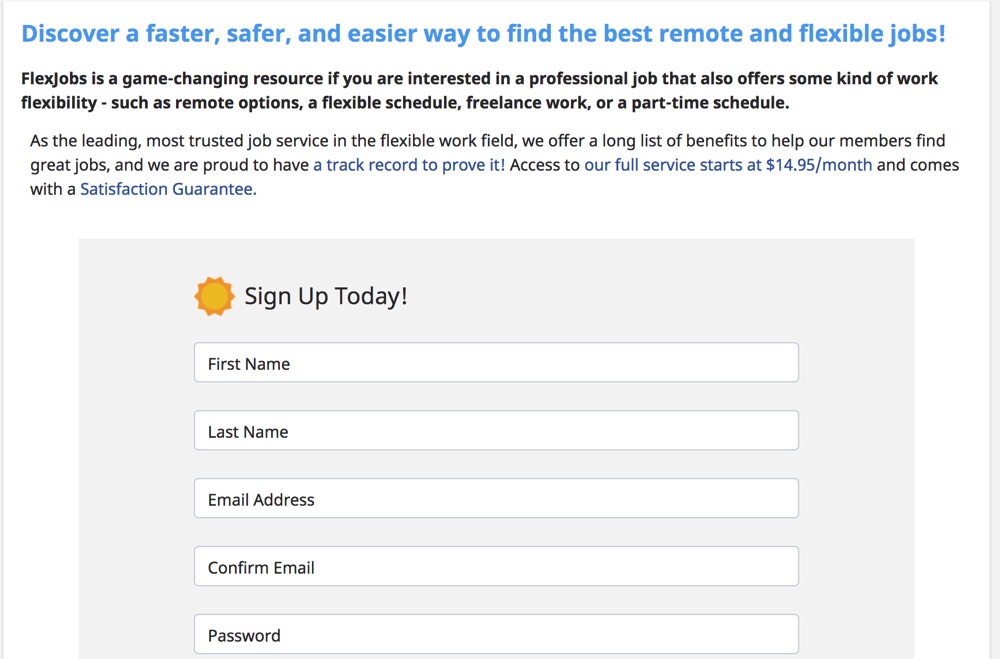Focus the First Name input field
Image resolution: width=1000 pixels, height=659 pixels.
tap(496, 363)
